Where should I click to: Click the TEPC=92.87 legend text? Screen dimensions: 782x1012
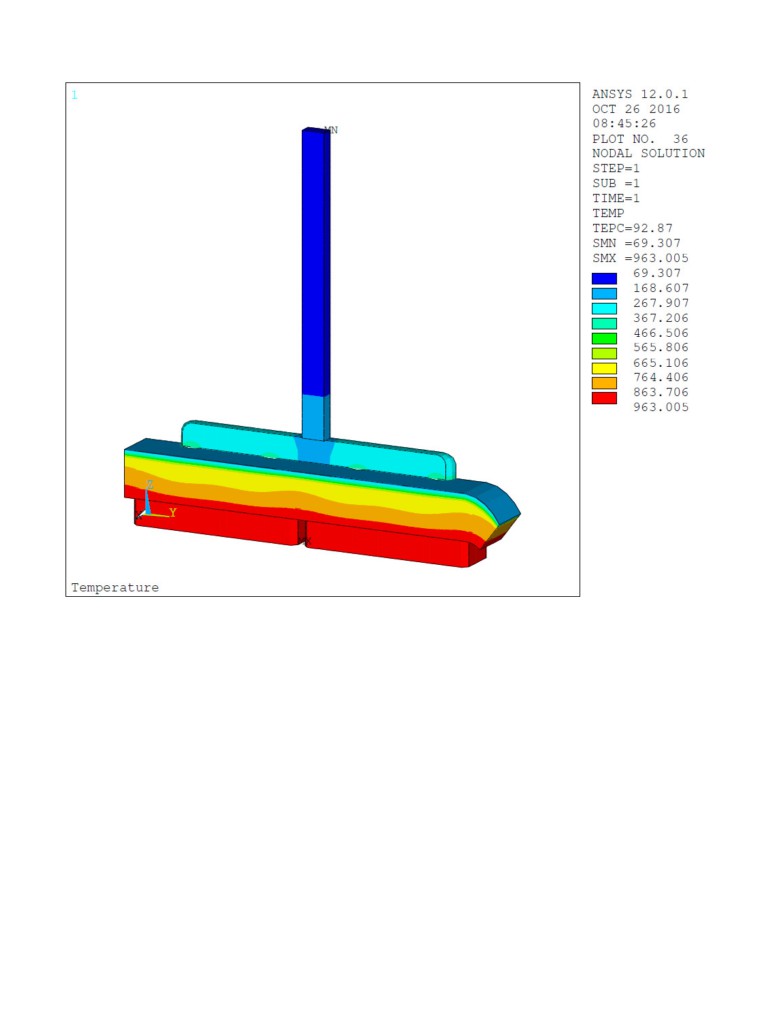point(632,228)
